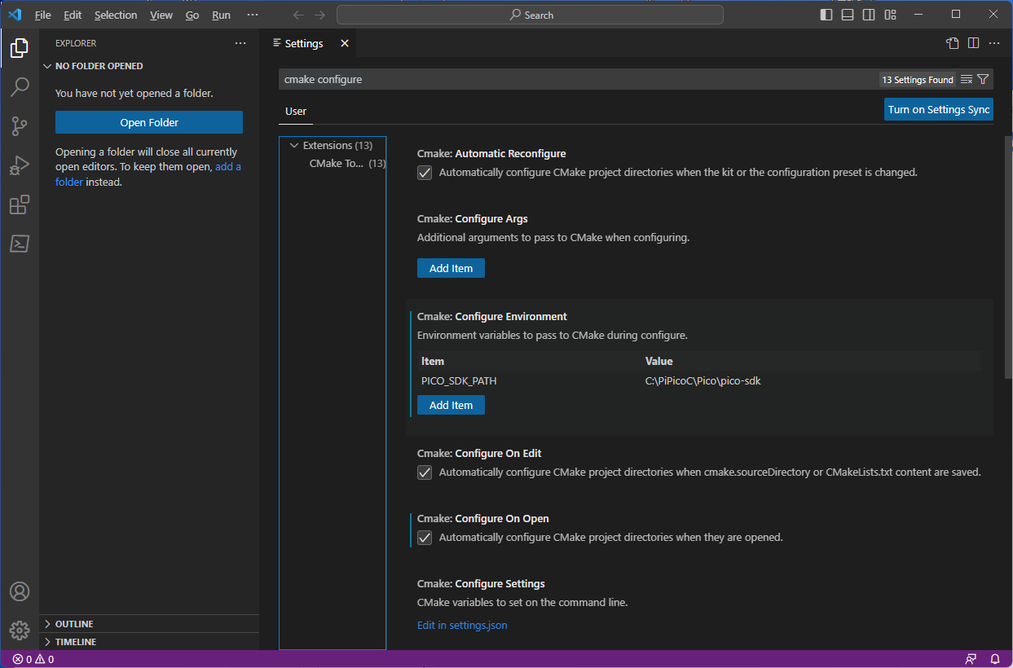1013x668 pixels.
Task: Focus the settings search field
Action: point(578,79)
